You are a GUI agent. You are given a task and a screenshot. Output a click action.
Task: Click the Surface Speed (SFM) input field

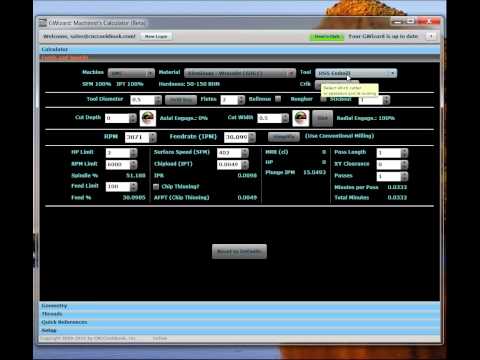click(229, 153)
